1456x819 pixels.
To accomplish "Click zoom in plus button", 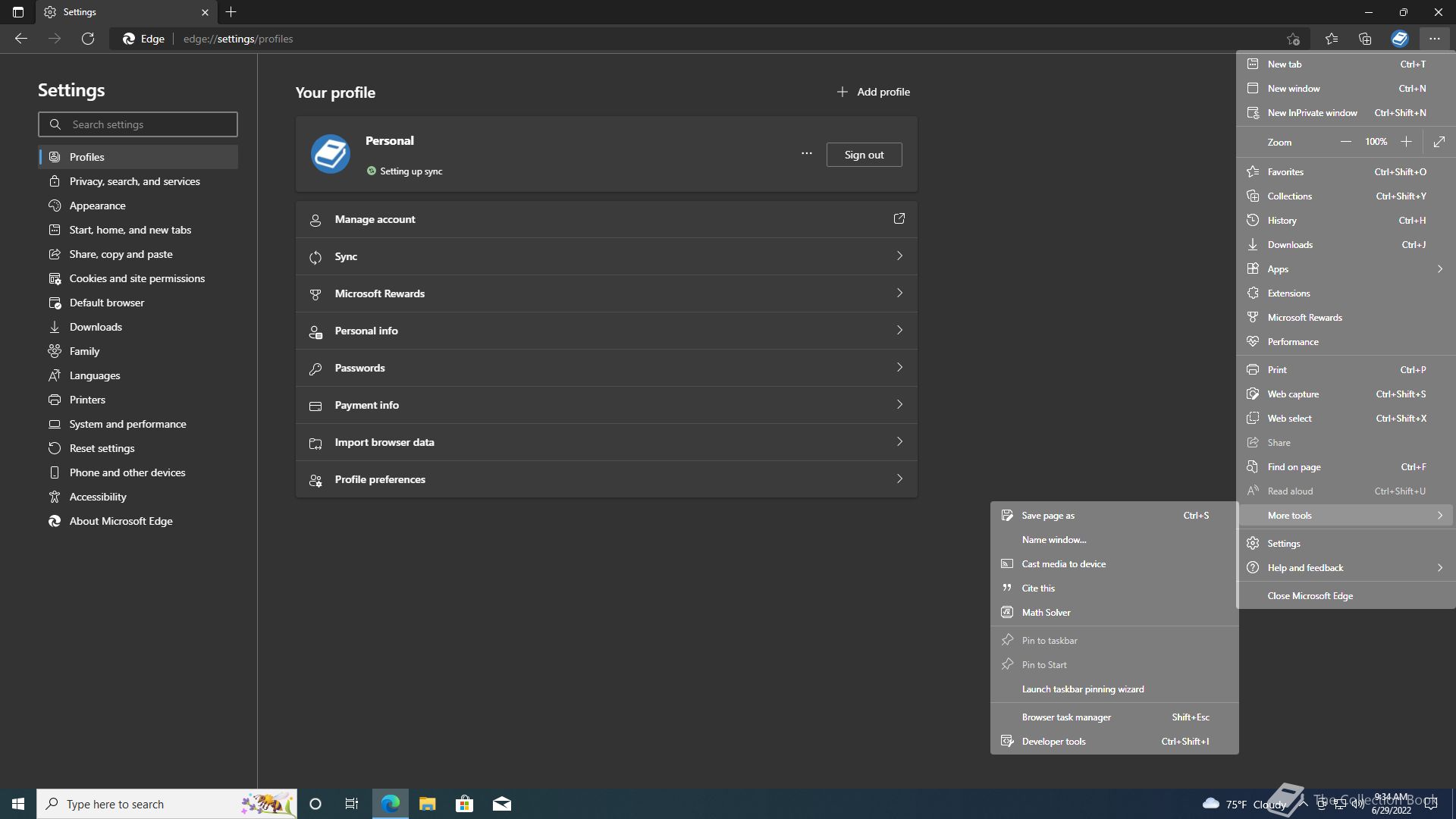I will tap(1406, 142).
